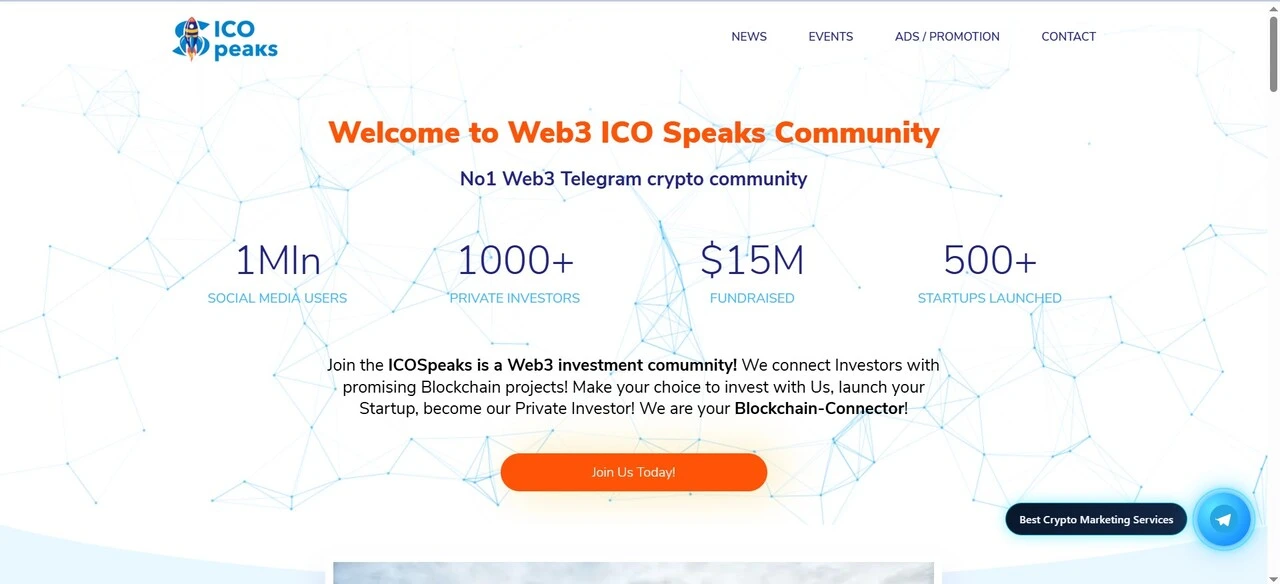The image size is (1280, 584).
Task: Click the scrollbar up arrow
Action: pos(1273,7)
